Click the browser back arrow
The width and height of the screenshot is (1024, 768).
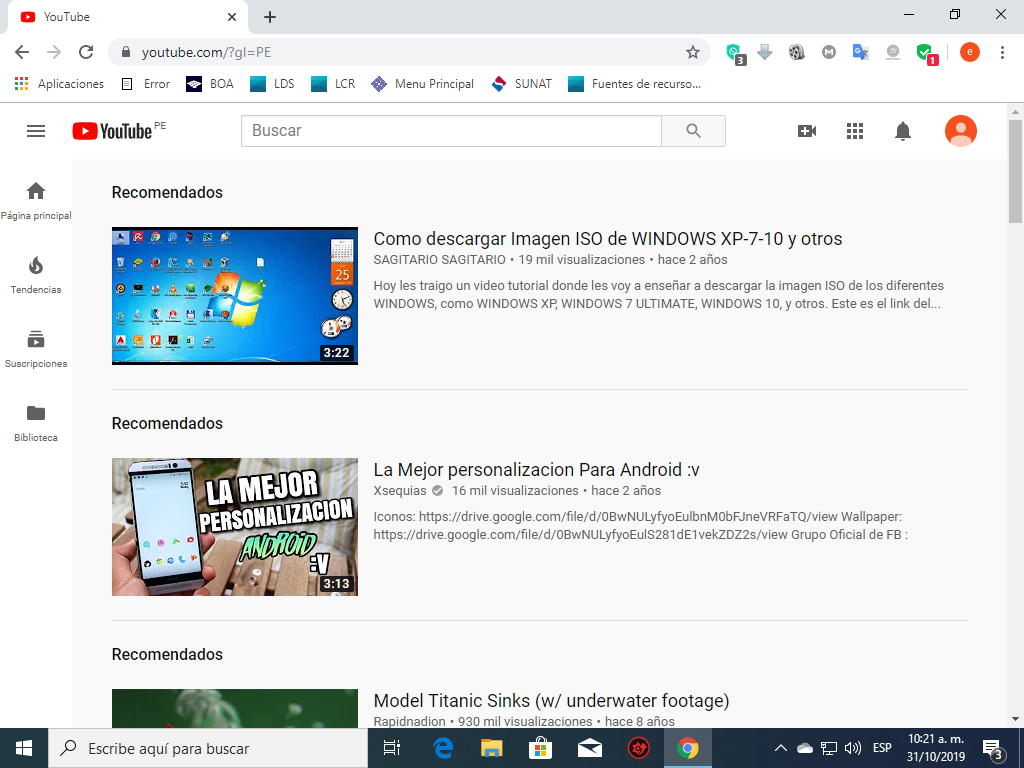(22, 52)
